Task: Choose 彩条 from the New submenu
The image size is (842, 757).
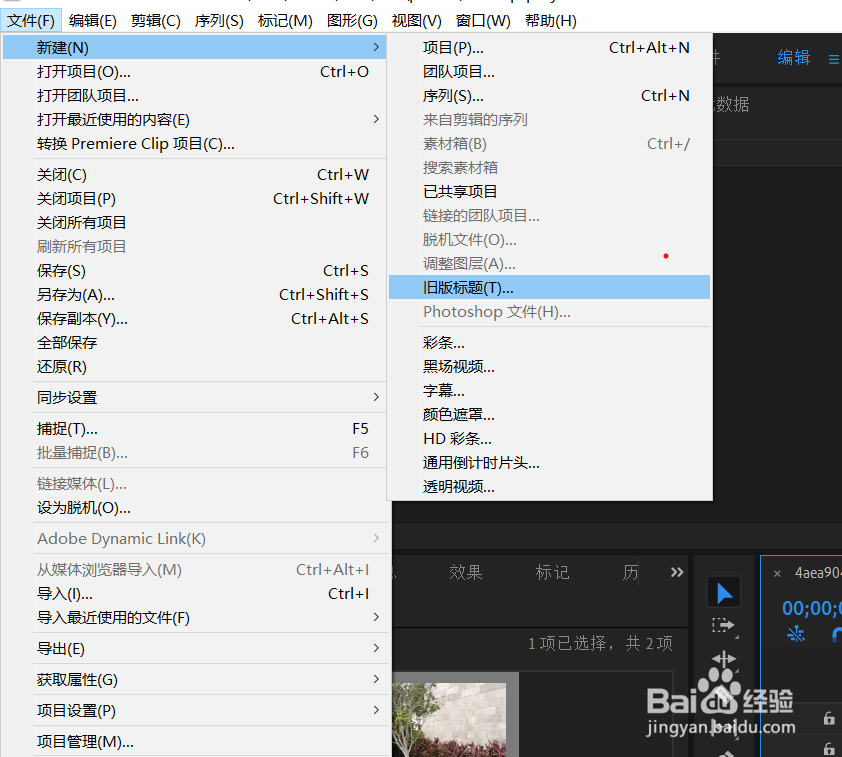Action: click(441, 343)
